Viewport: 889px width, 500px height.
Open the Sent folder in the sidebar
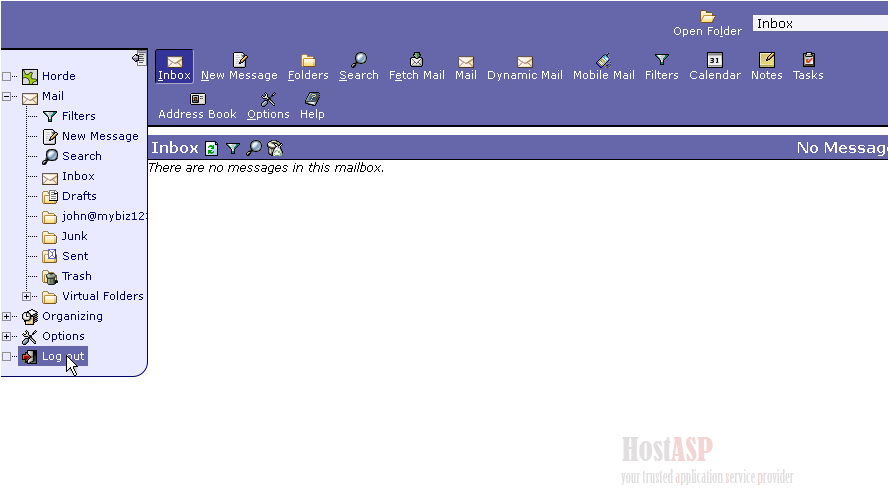[74, 256]
